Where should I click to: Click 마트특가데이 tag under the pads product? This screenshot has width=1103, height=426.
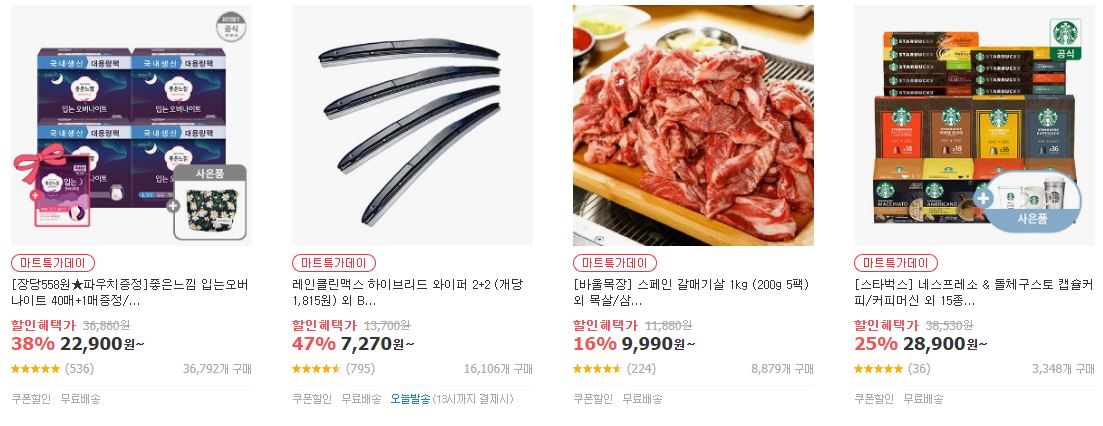click(53, 263)
